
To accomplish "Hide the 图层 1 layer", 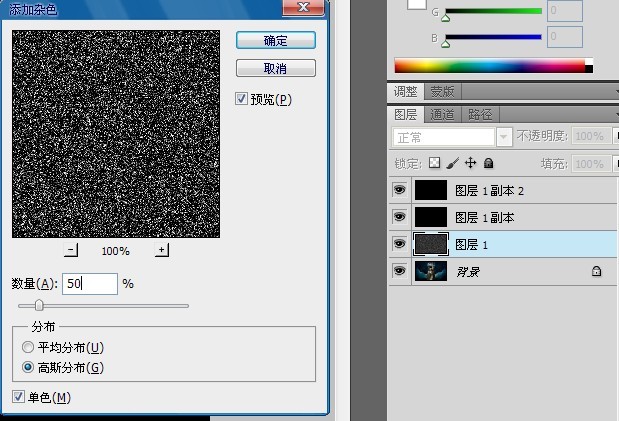I will [x=400, y=244].
